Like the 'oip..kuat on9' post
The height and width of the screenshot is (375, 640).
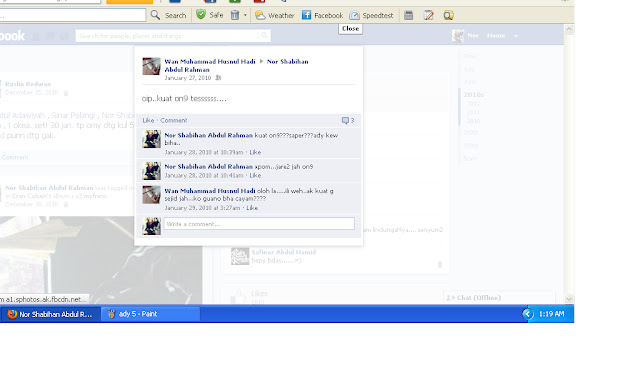(148, 120)
